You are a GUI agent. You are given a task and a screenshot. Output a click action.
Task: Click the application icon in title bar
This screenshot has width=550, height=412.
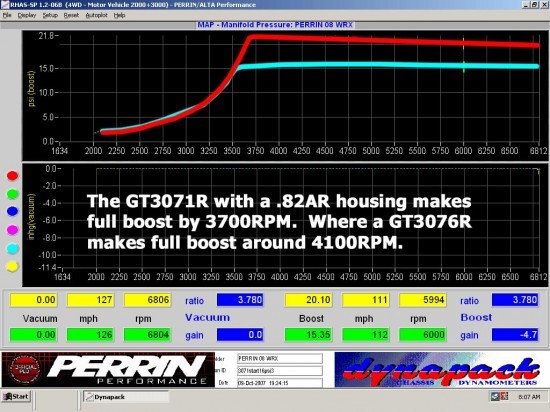5,5
